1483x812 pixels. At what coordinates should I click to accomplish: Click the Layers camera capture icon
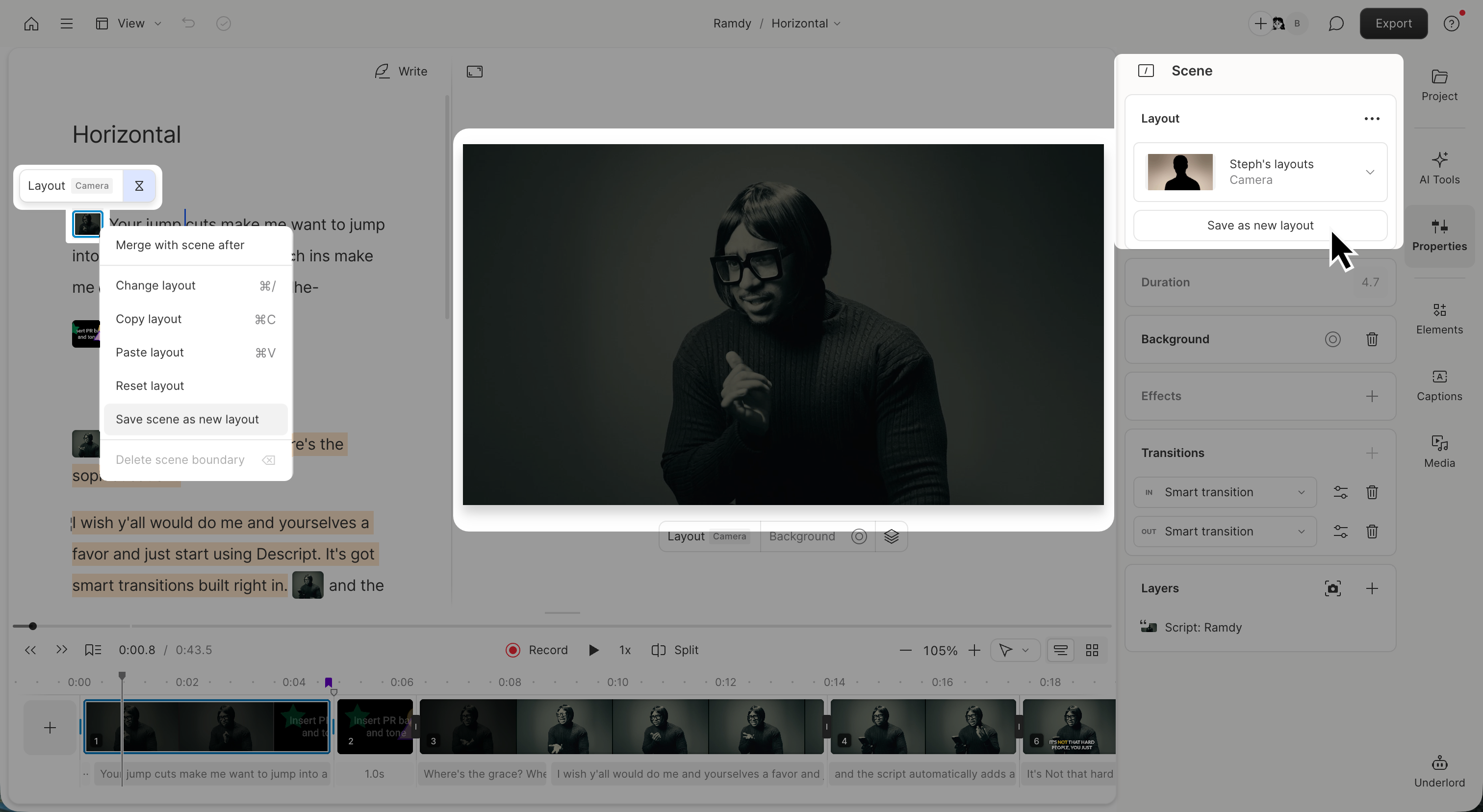point(1332,588)
